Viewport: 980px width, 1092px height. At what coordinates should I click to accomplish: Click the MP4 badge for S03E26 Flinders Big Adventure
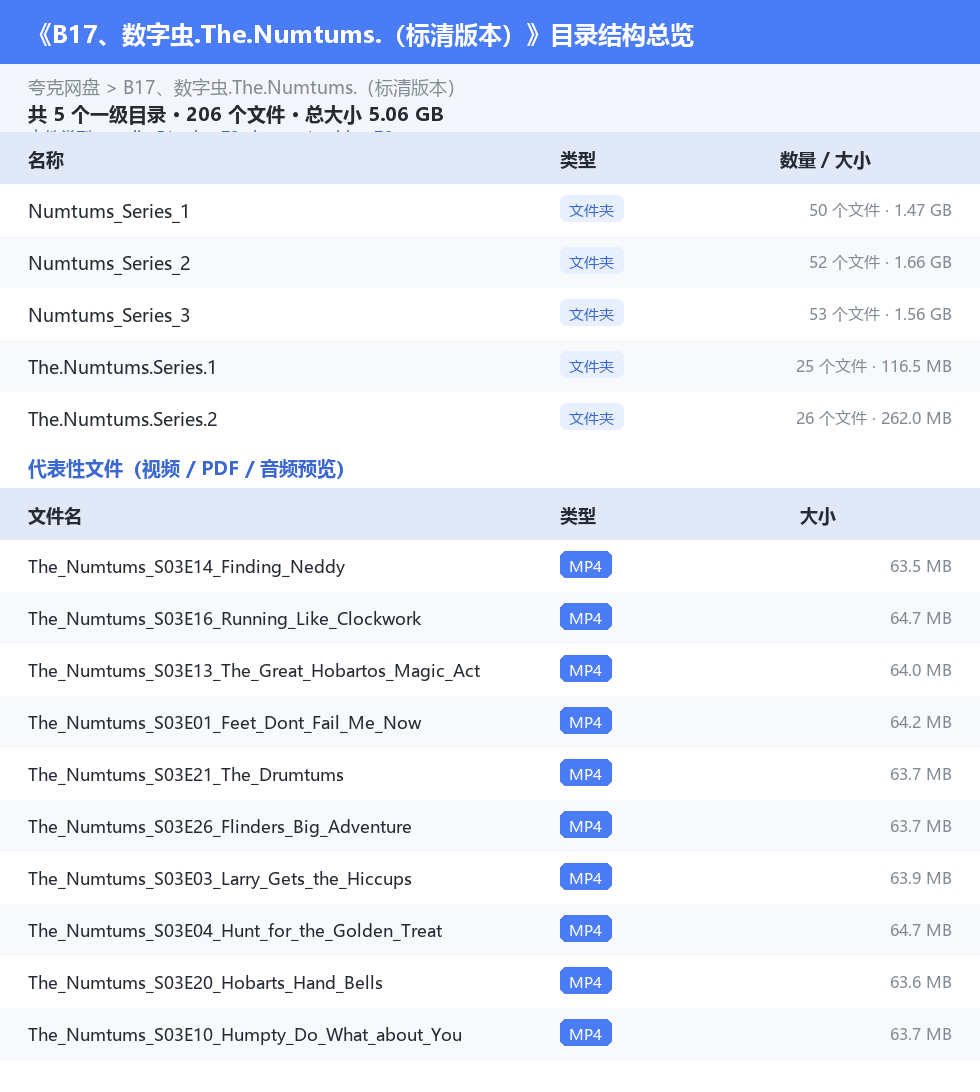coord(586,825)
